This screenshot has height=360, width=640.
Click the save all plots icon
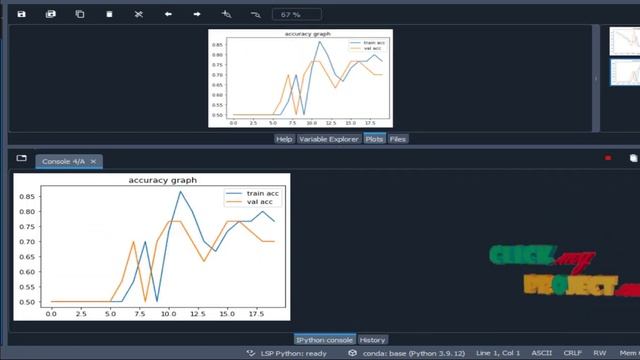point(51,14)
